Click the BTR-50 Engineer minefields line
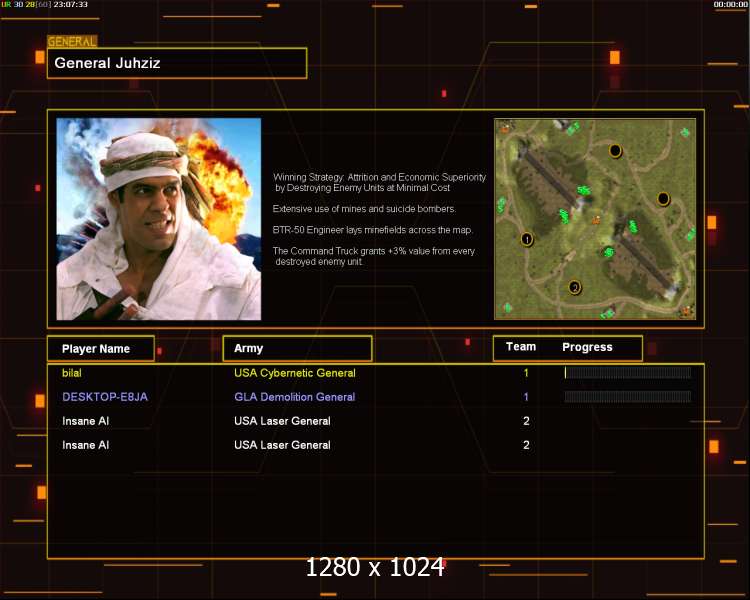The width and height of the screenshot is (750, 600). [373, 230]
